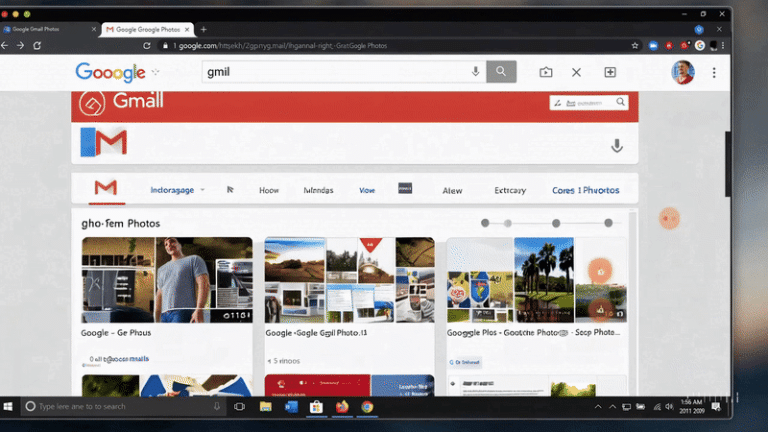Viewport: 768px width, 432px height.
Task: Go back with the browser back arrow
Action: pos(5,46)
